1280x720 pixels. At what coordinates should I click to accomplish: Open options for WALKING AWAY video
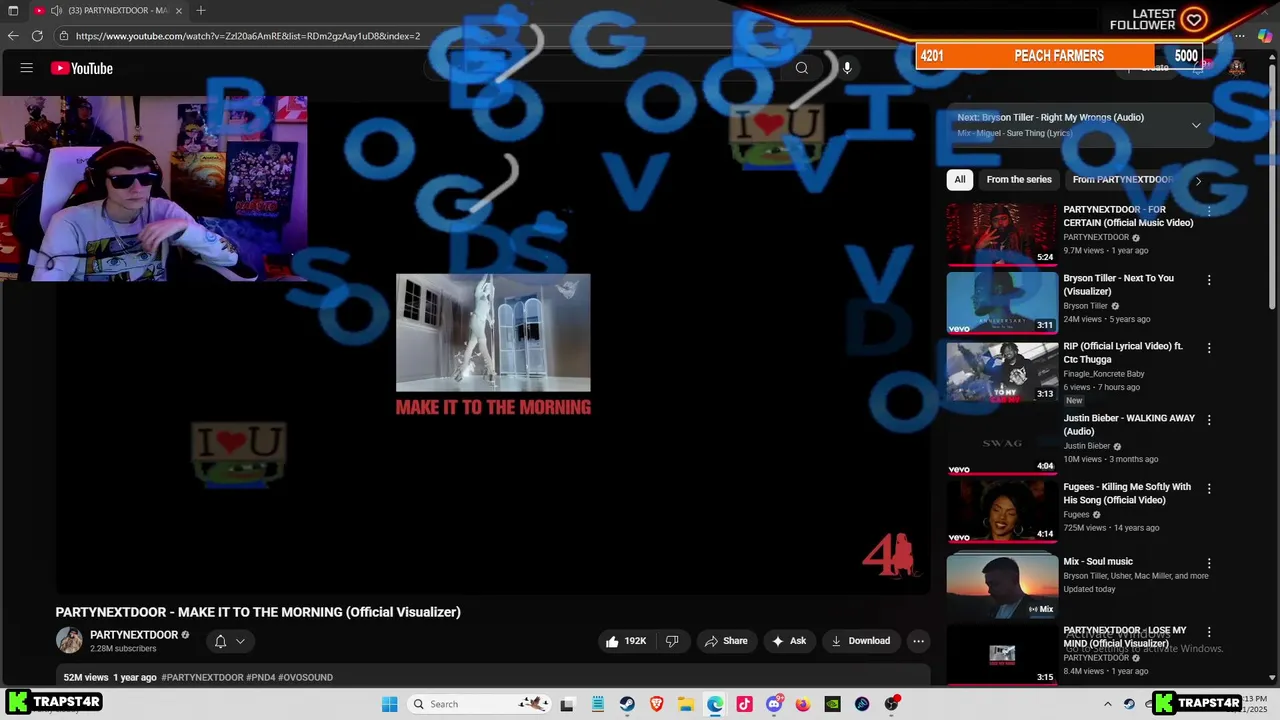point(1209,420)
